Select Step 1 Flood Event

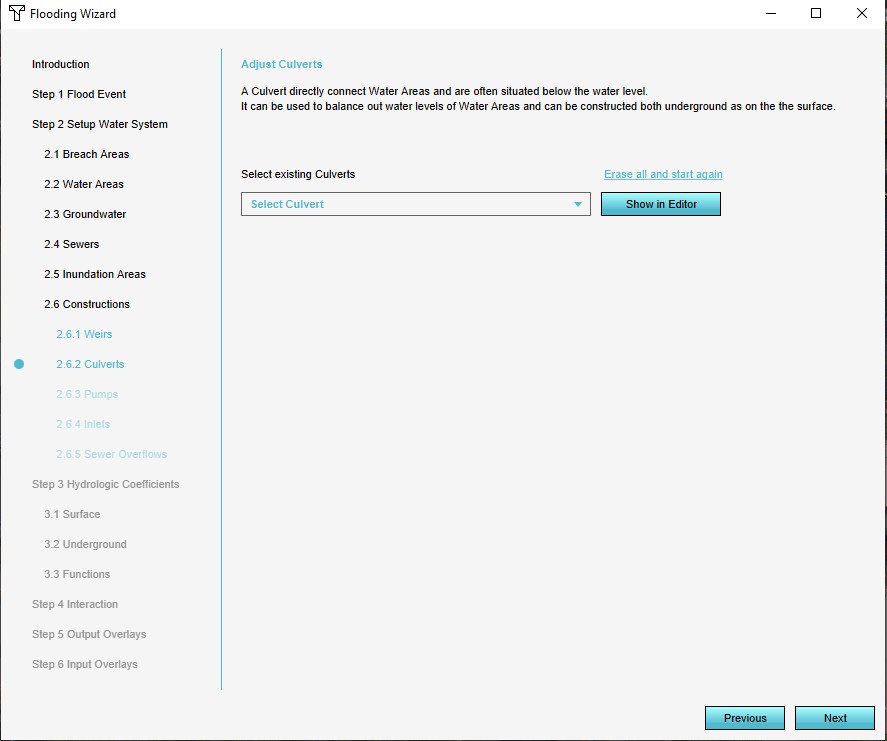point(79,94)
